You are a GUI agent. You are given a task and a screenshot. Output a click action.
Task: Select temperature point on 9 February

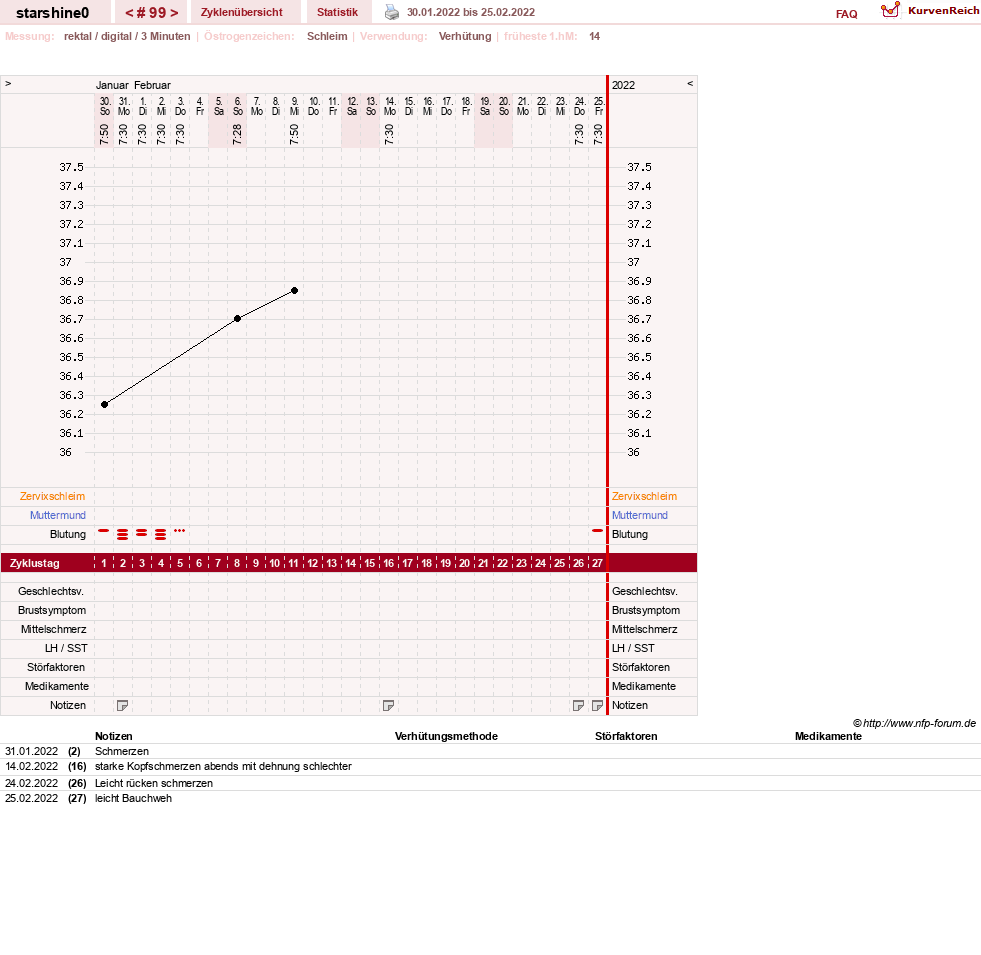coord(294,290)
